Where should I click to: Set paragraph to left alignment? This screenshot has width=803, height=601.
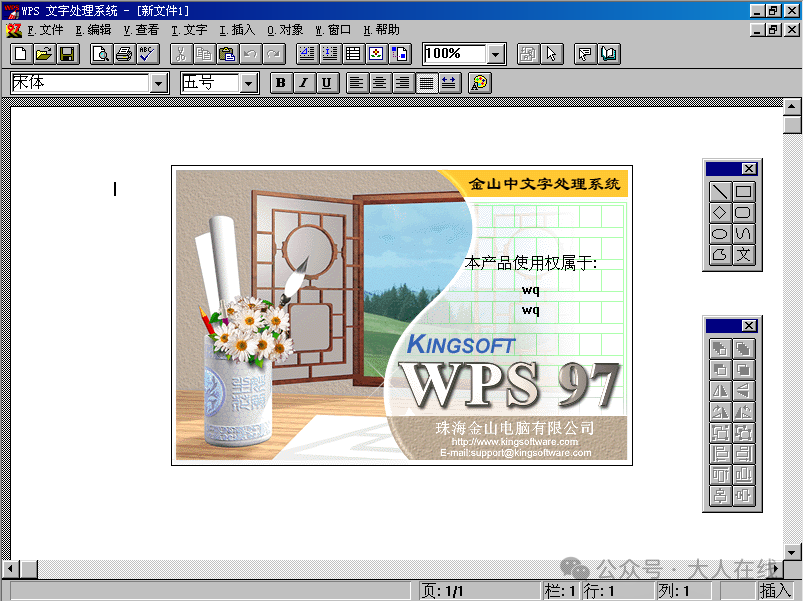357,83
